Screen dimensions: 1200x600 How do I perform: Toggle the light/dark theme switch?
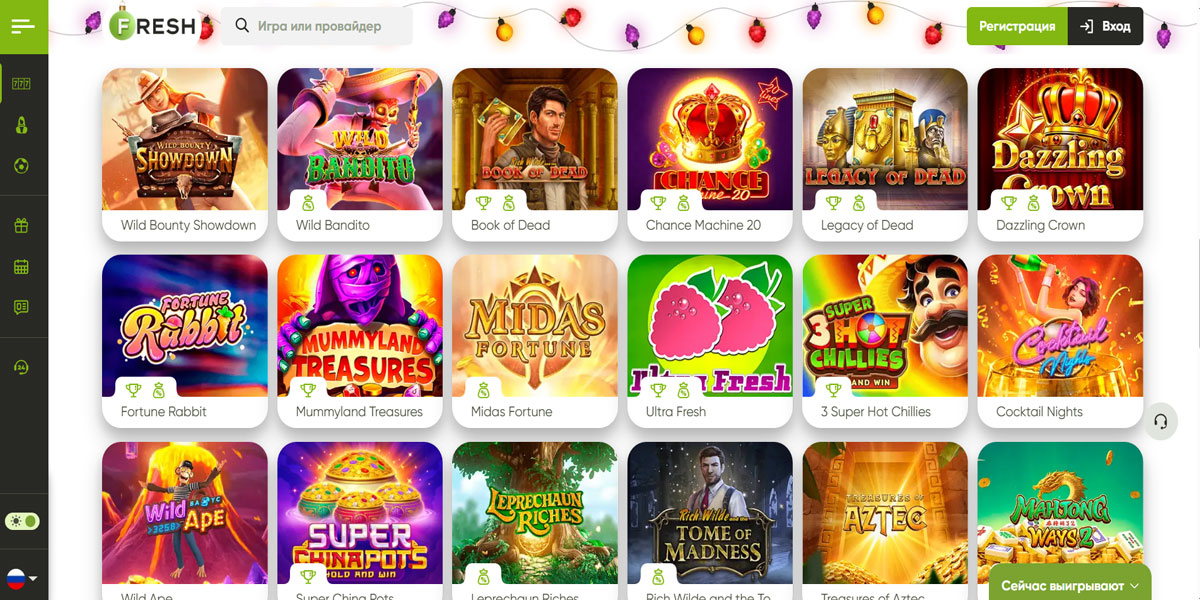[x=22, y=521]
